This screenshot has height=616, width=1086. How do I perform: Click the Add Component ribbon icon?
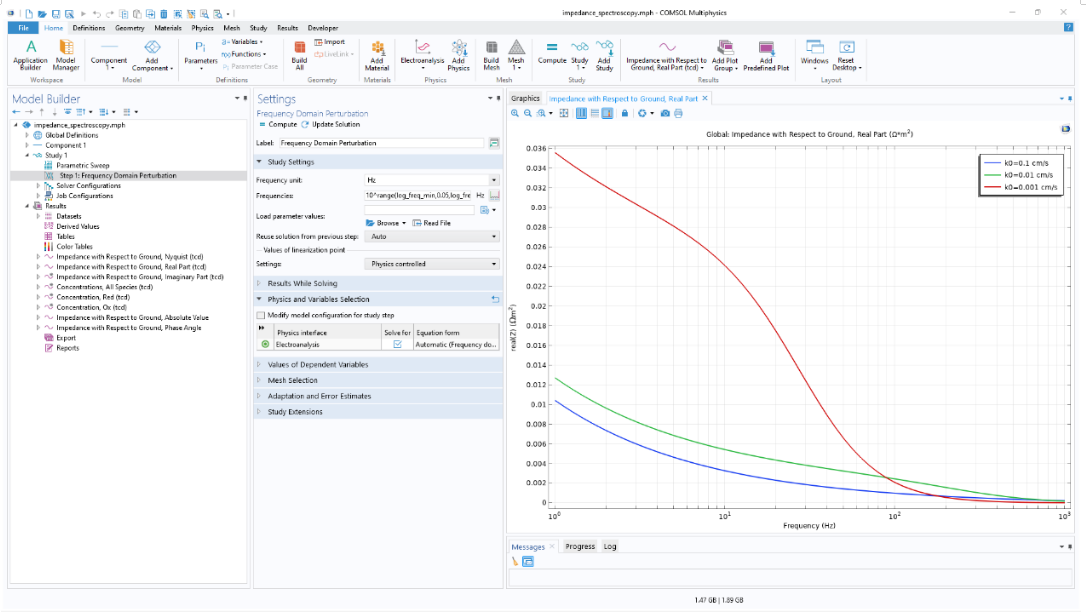[152, 55]
